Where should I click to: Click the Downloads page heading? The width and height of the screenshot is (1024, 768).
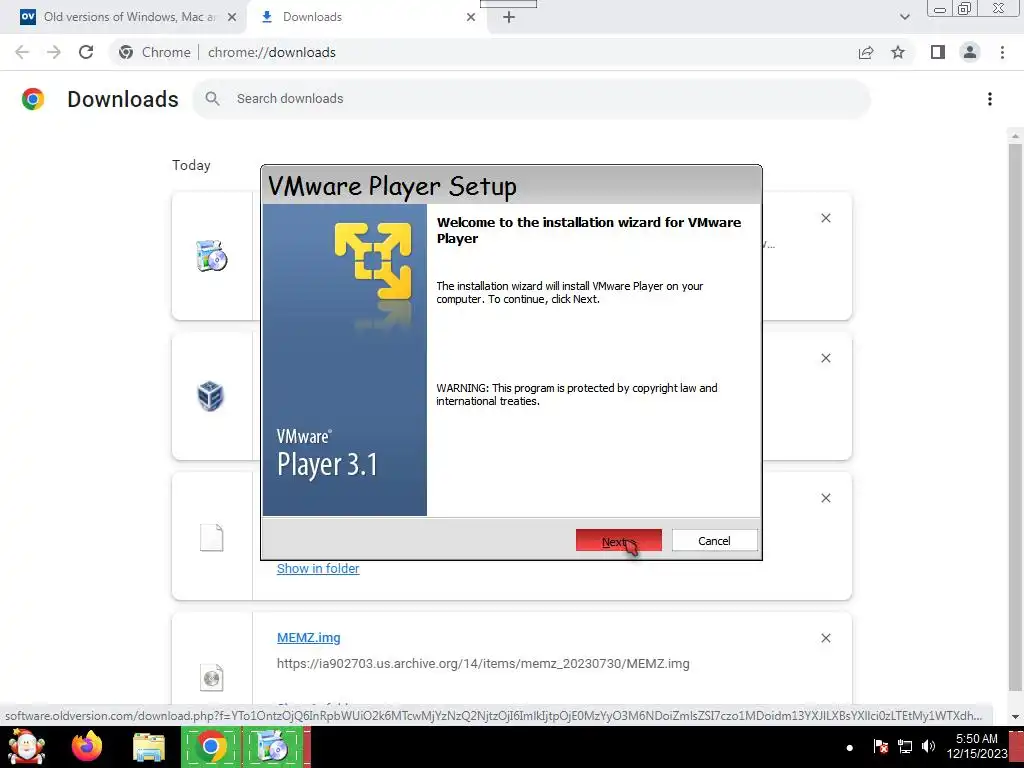tap(123, 99)
